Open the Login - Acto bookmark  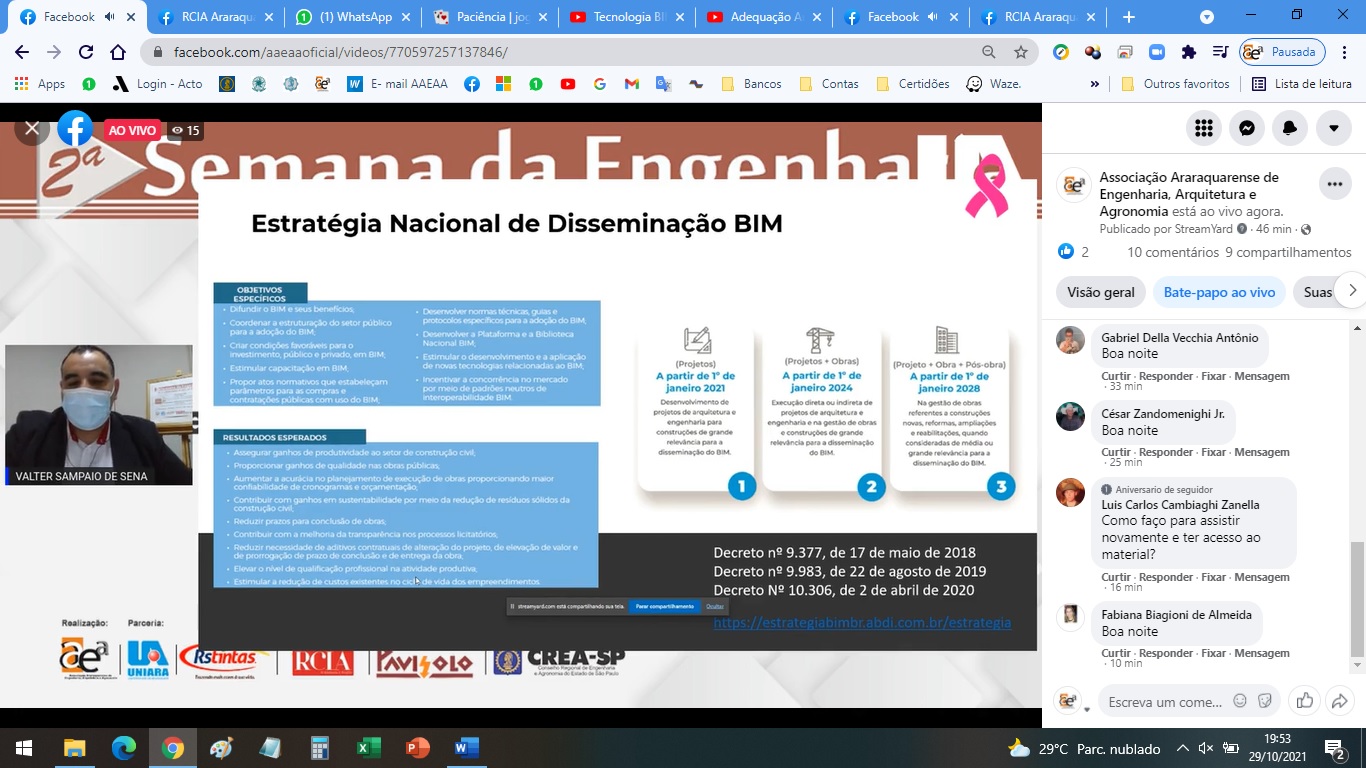coord(157,84)
